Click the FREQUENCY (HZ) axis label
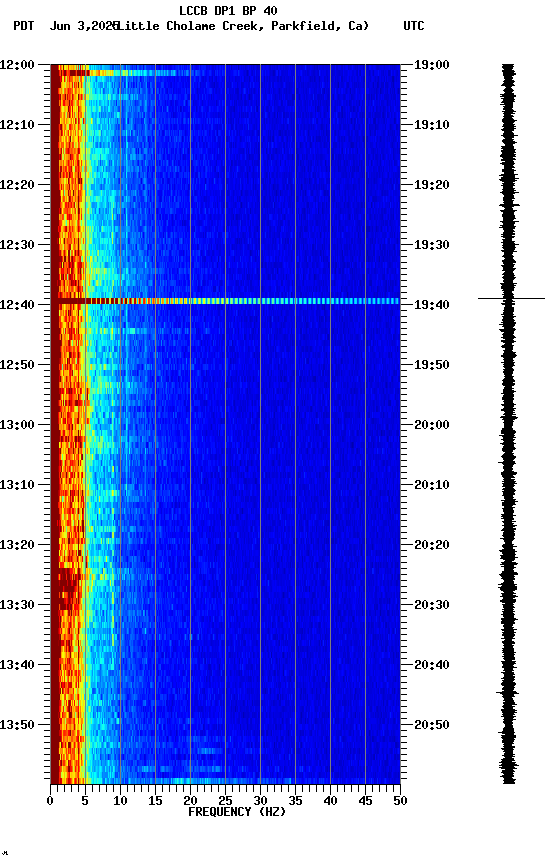The height and width of the screenshot is (864, 552). point(237,812)
